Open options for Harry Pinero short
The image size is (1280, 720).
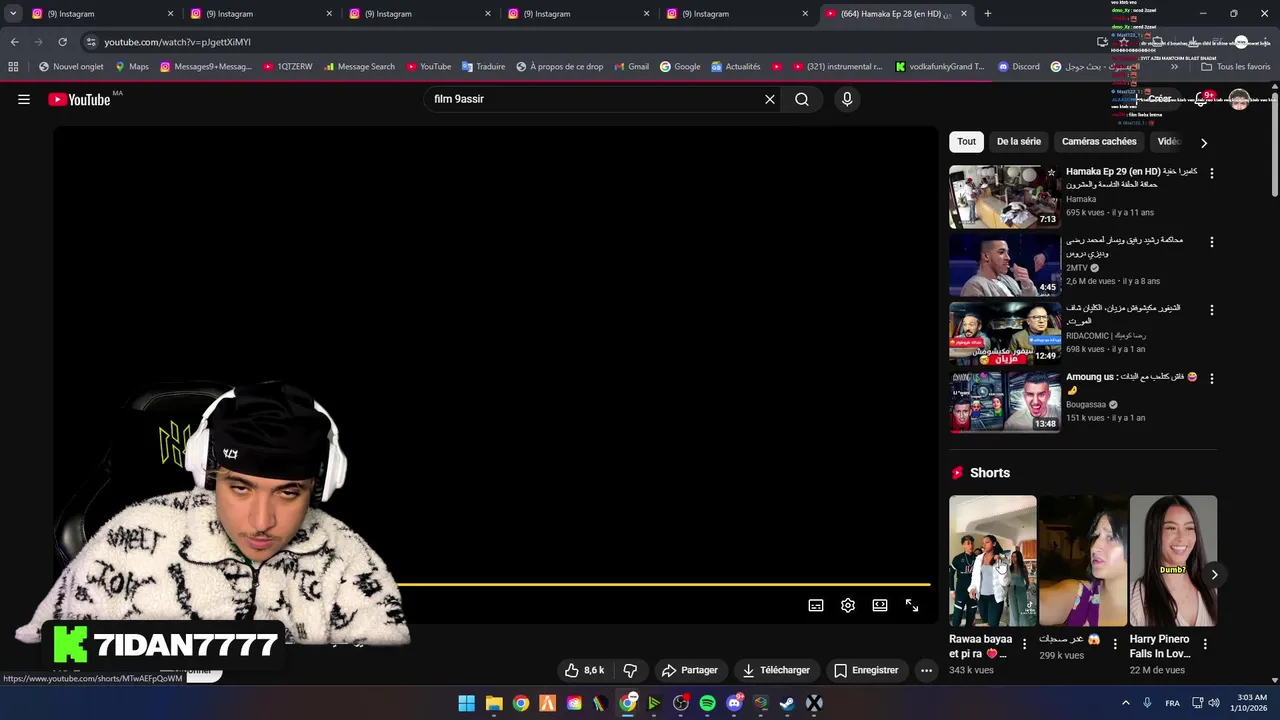(1205, 644)
